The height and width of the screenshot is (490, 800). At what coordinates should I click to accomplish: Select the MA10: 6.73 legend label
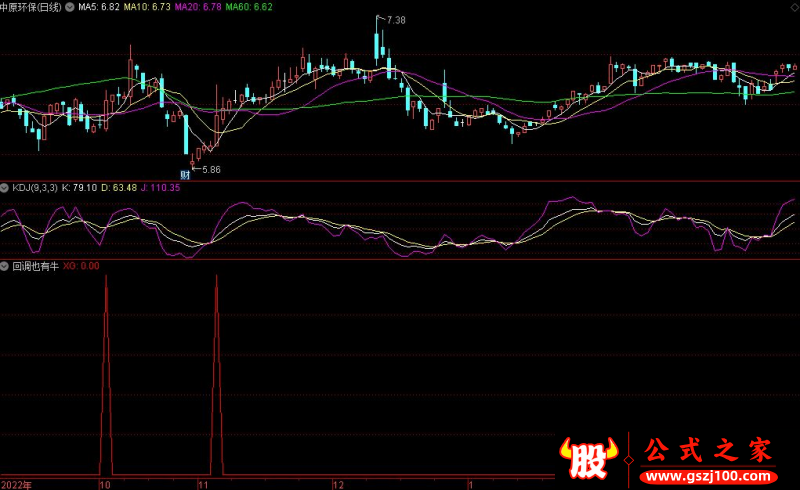[x=146, y=7]
